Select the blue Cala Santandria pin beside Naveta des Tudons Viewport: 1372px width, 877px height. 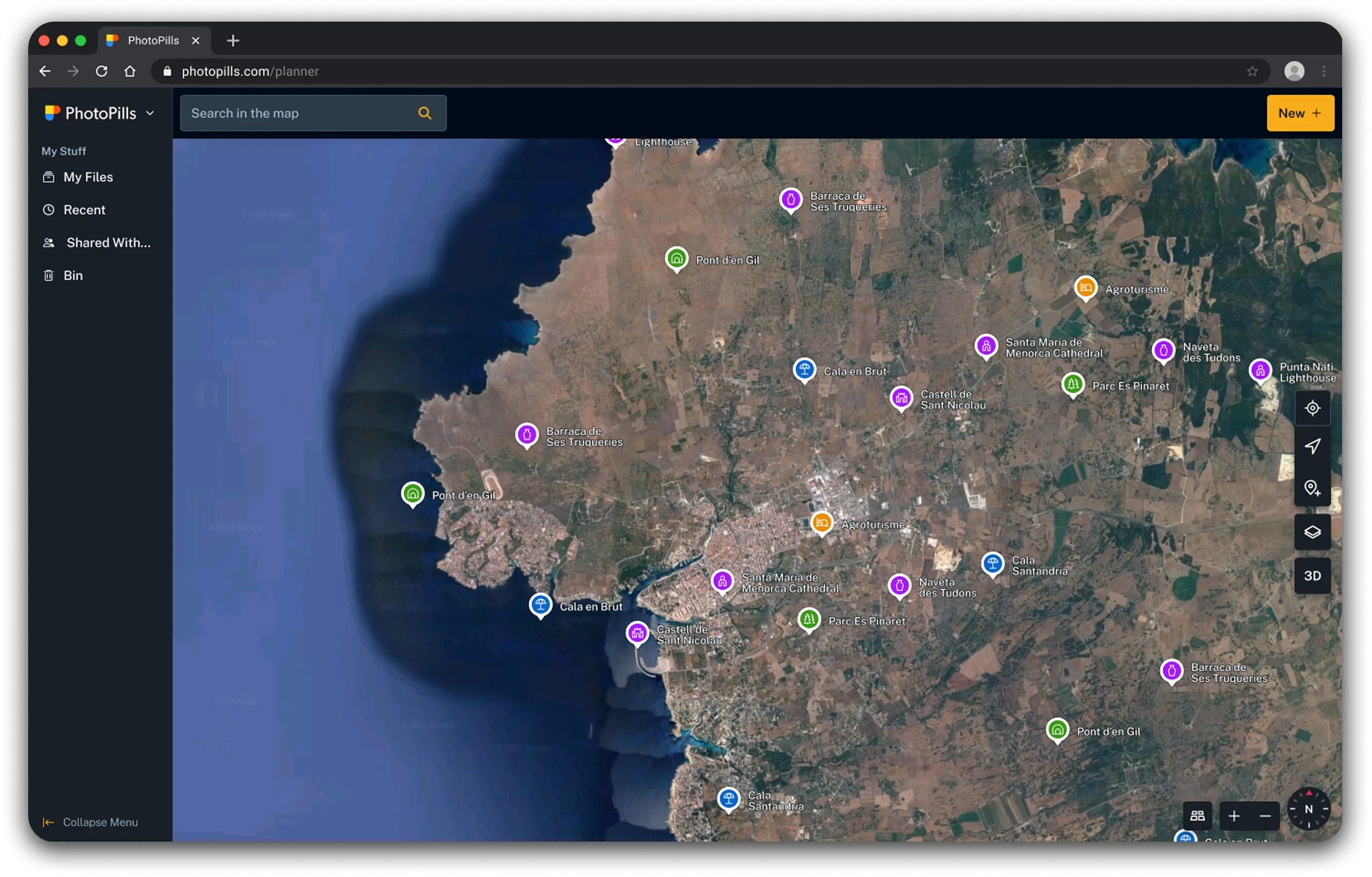[993, 564]
